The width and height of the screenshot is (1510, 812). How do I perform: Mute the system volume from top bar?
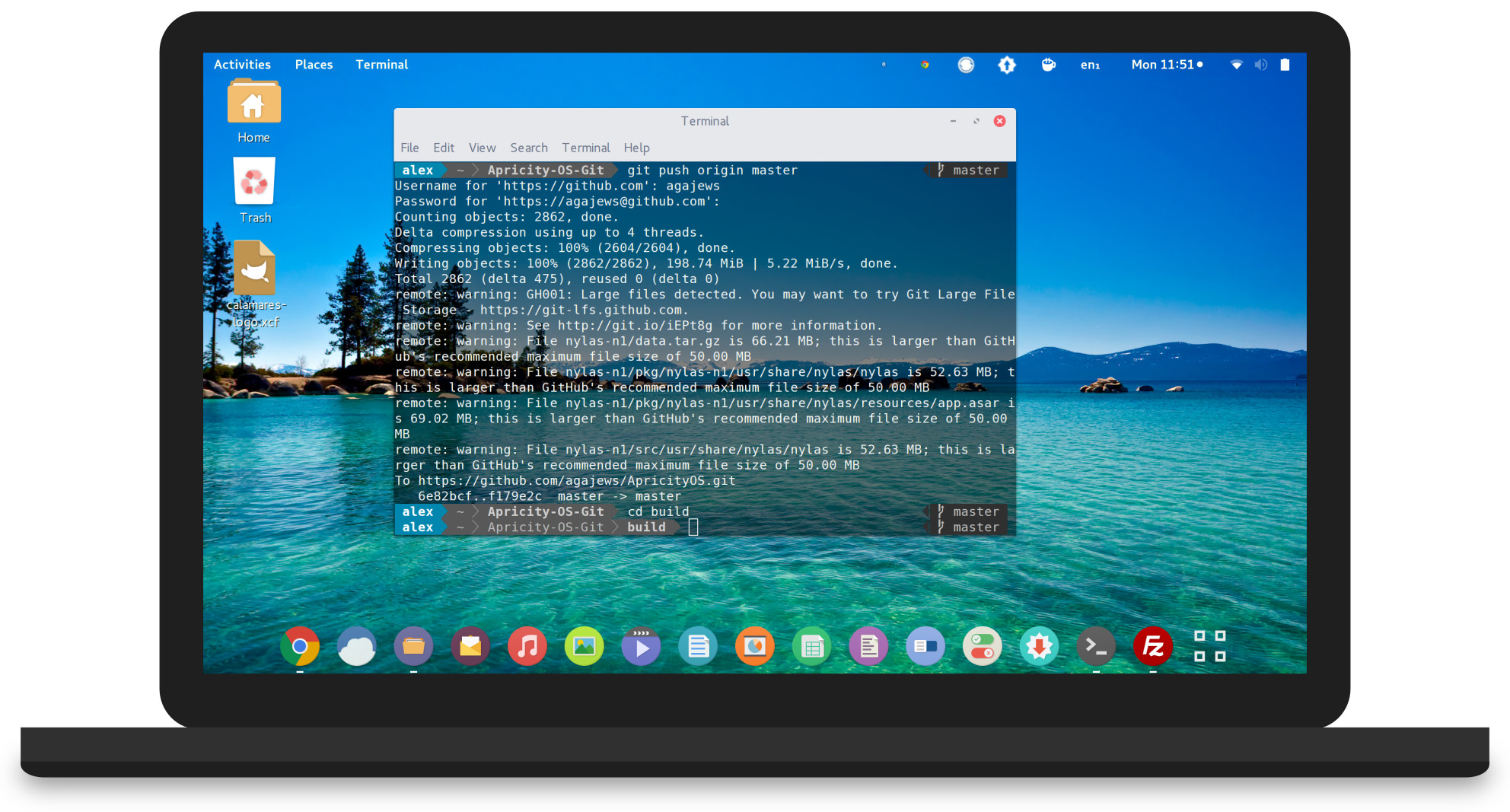click(x=1260, y=65)
